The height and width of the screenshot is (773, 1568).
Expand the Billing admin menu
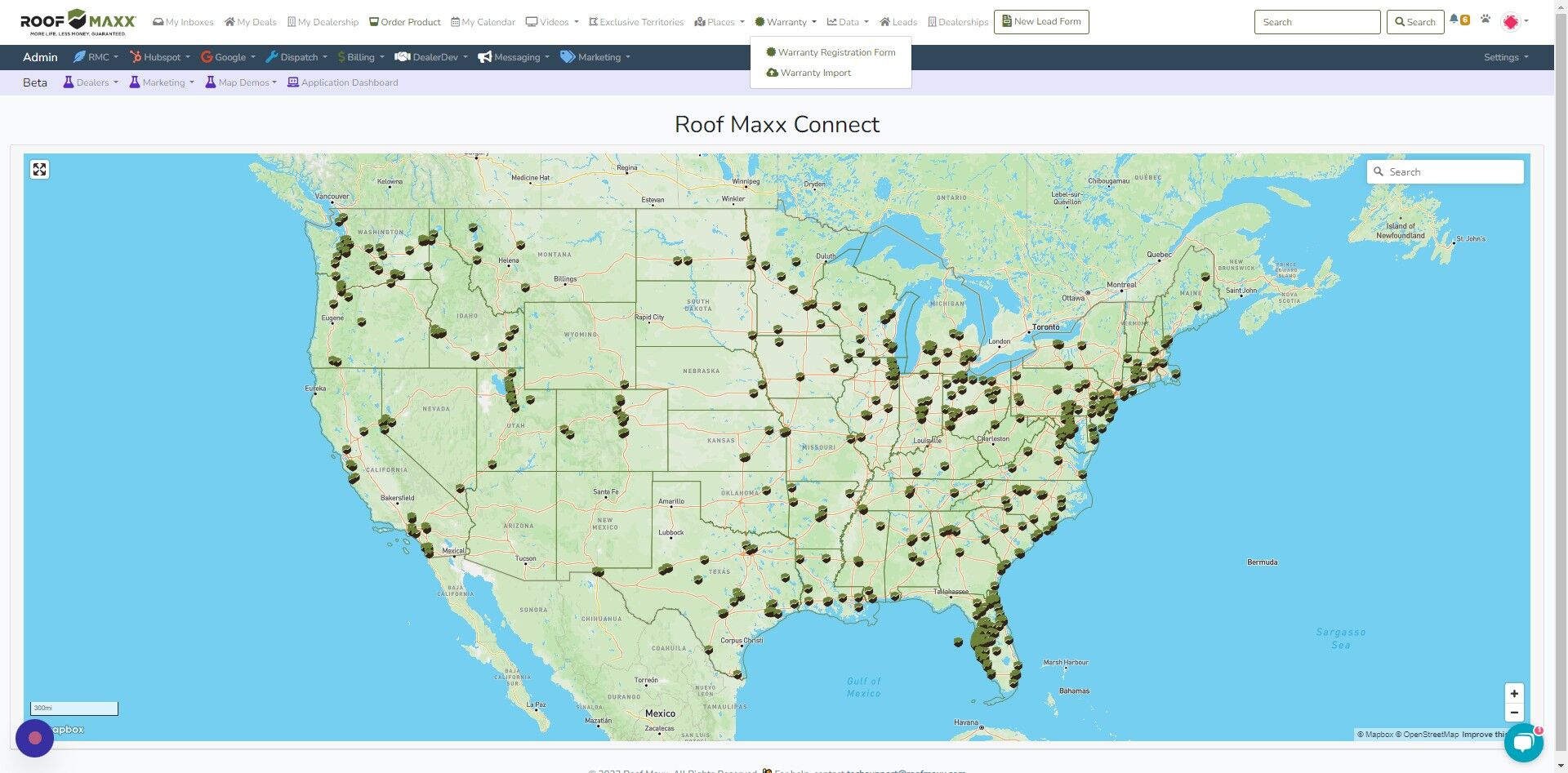pos(361,57)
